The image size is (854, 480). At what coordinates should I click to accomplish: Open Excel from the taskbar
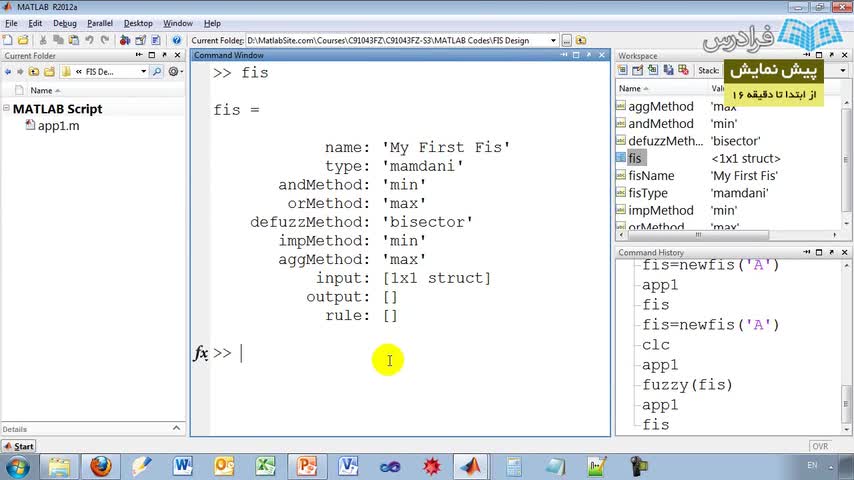[x=265, y=466]
